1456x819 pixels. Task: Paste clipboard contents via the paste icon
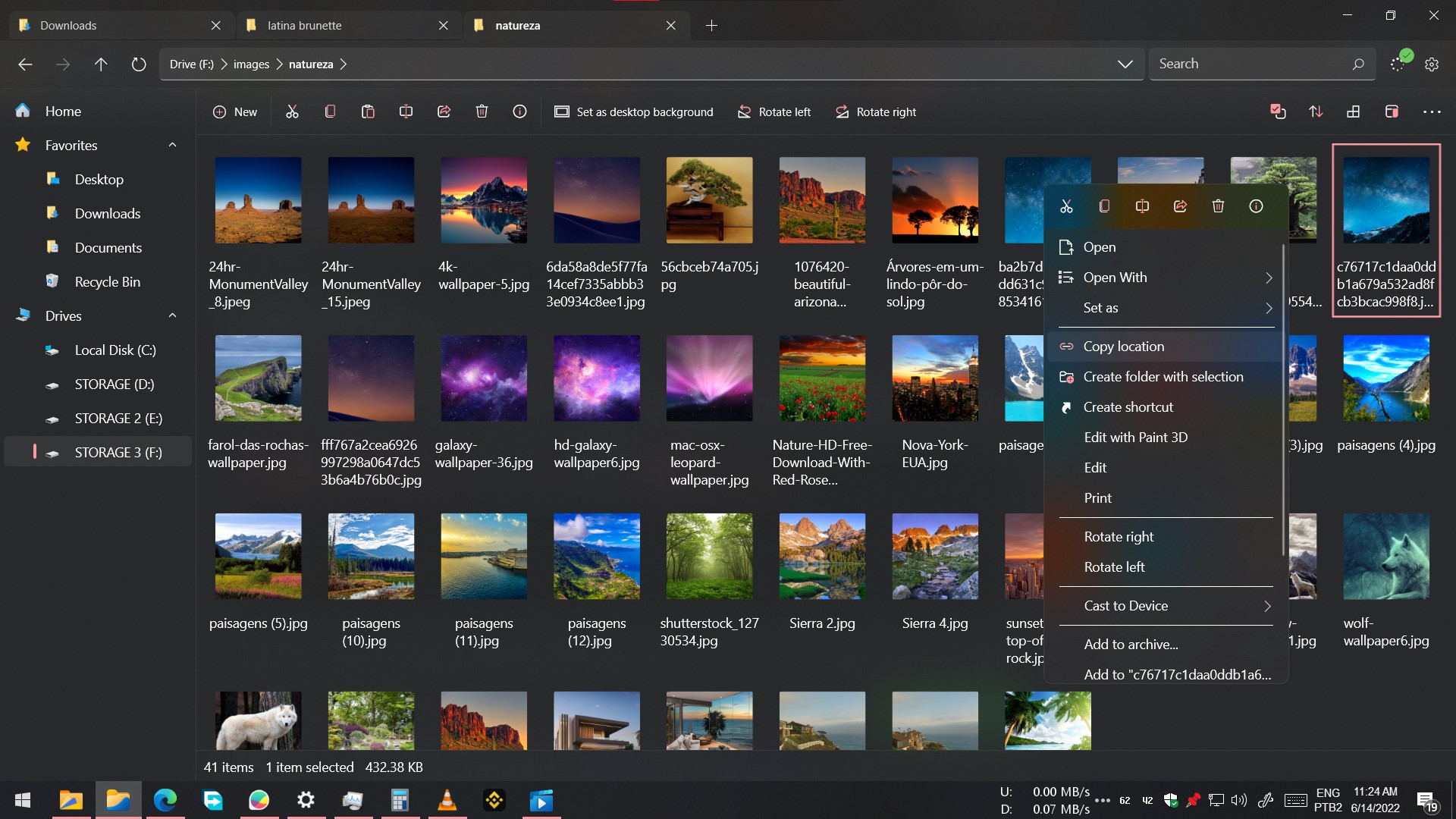pos(369,111)
